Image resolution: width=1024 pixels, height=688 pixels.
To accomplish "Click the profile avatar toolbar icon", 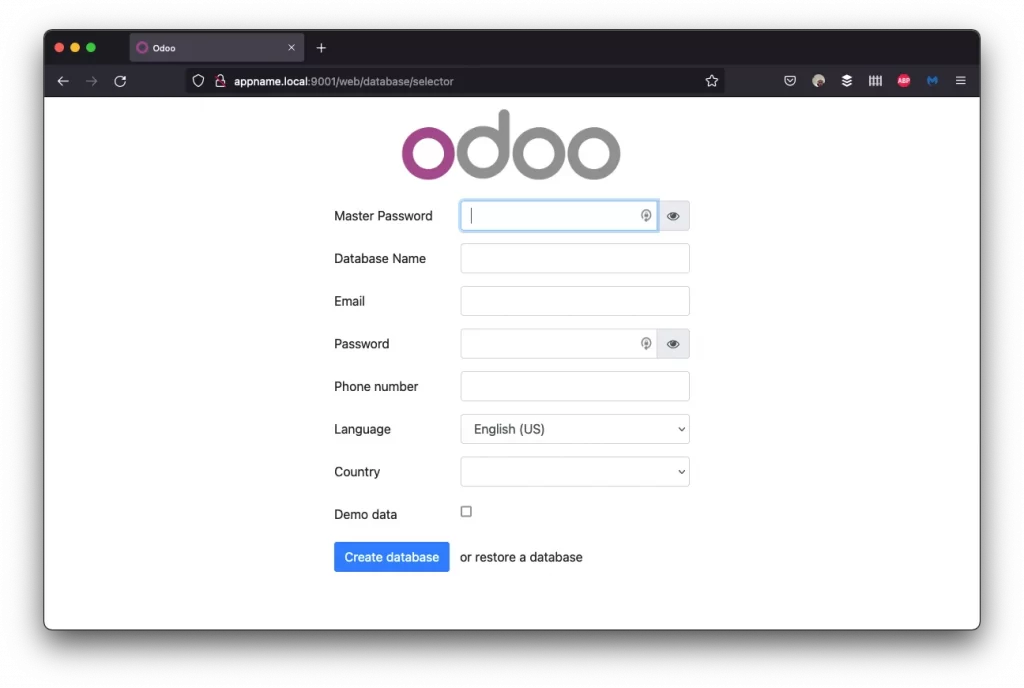I will (818, 81).
